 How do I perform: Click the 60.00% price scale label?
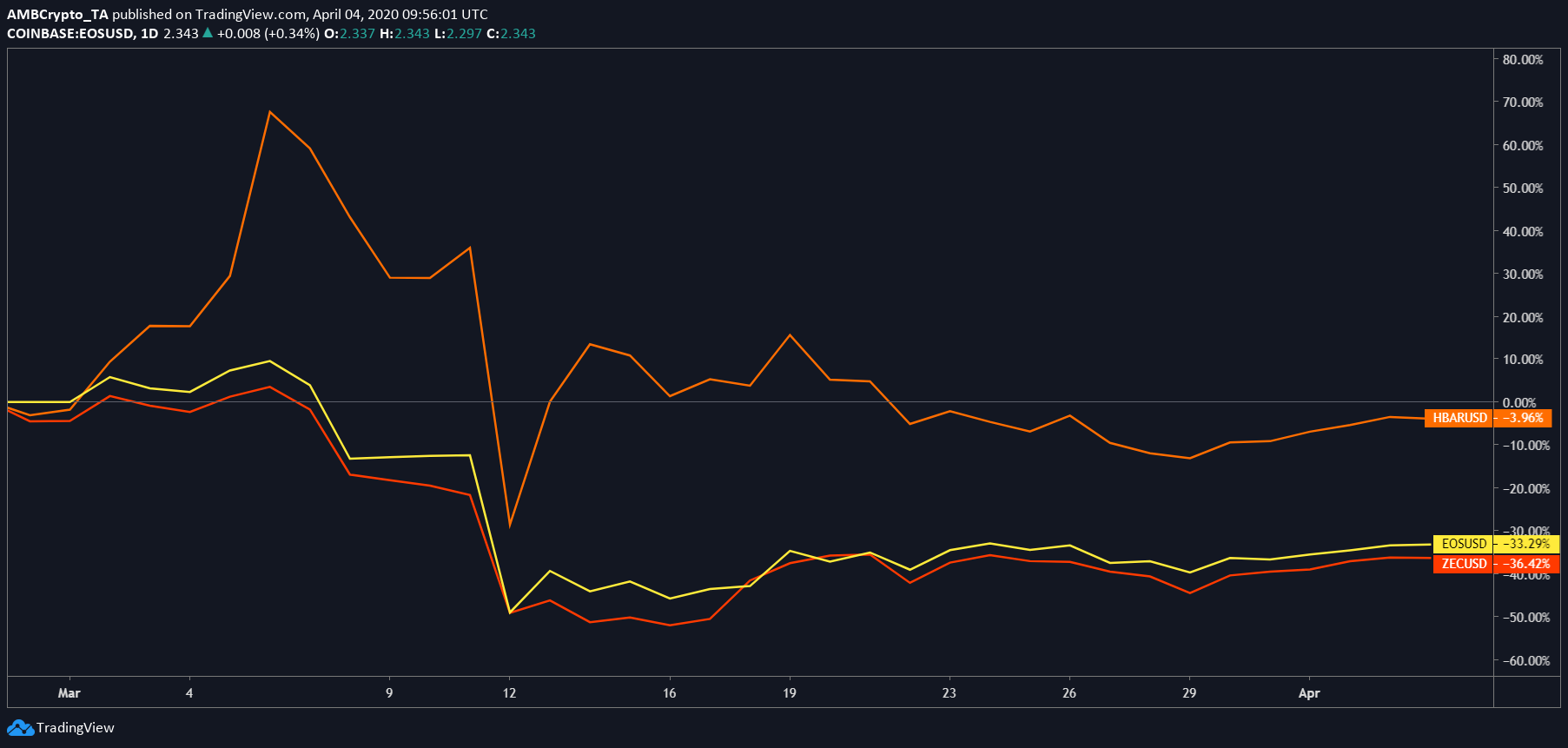[1523, 146]
